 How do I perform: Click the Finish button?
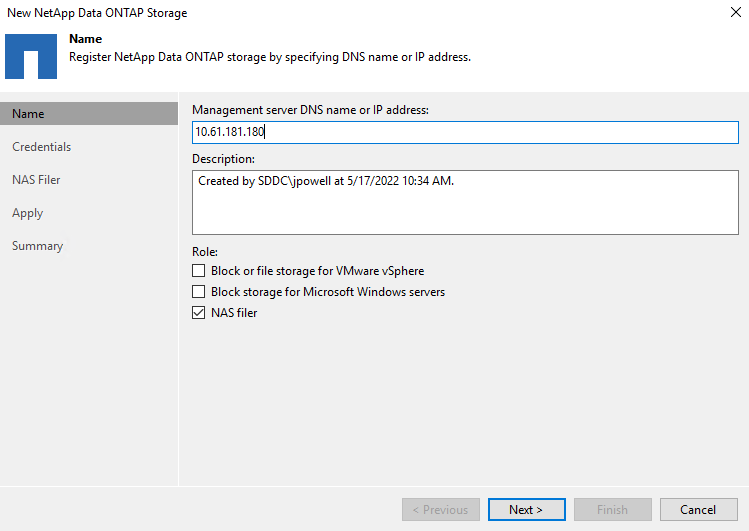pyautogui.click(x=611, y=510)
